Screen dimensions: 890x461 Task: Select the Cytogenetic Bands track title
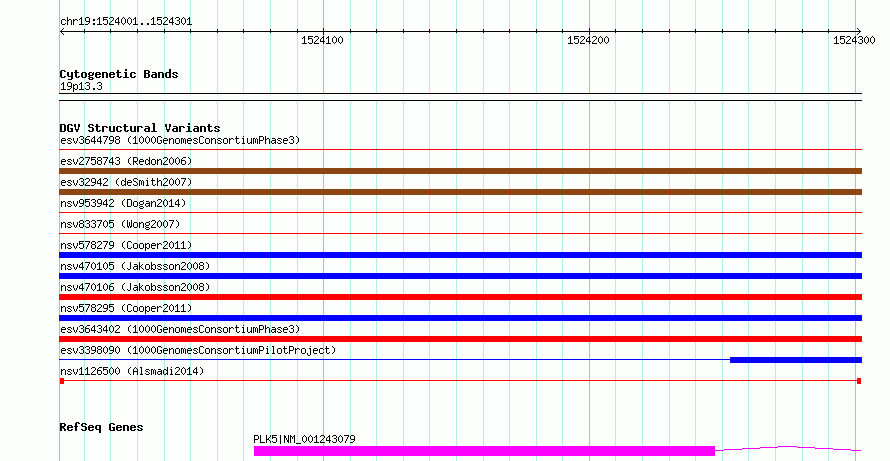[x=119, y=74]
